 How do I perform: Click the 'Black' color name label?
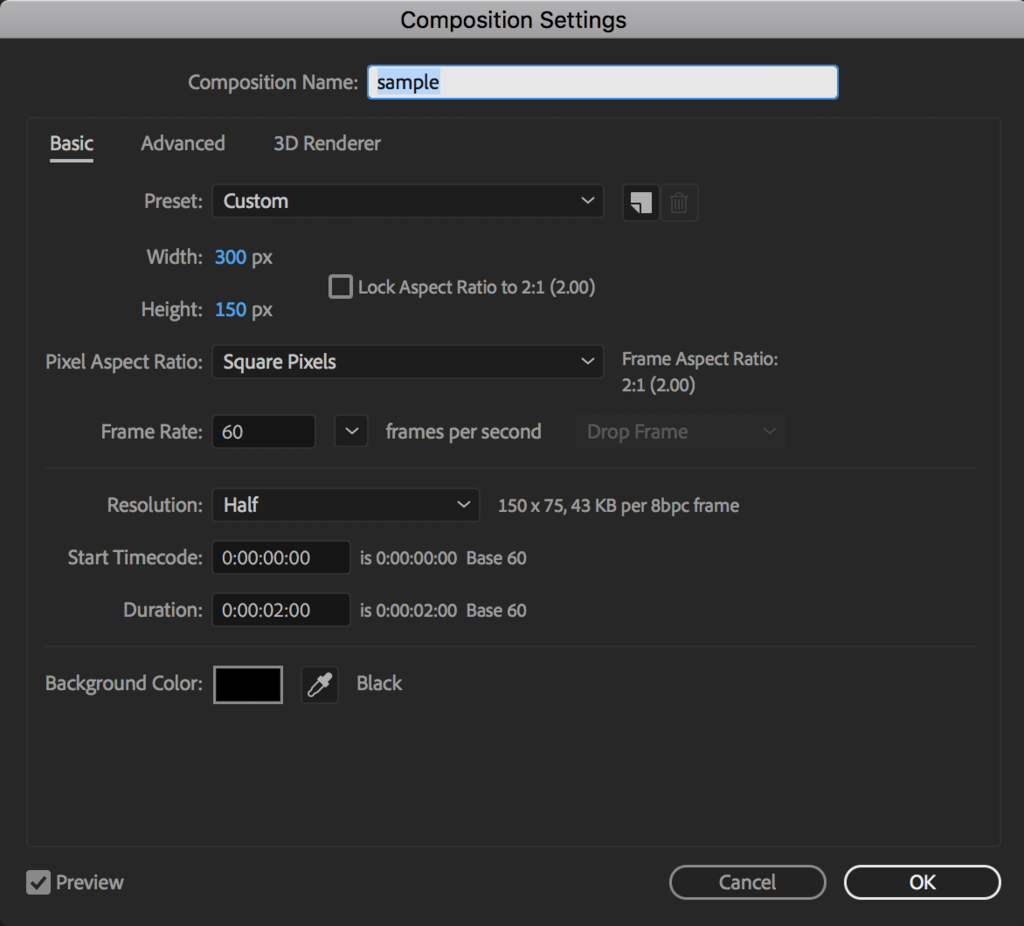point(379,684)
